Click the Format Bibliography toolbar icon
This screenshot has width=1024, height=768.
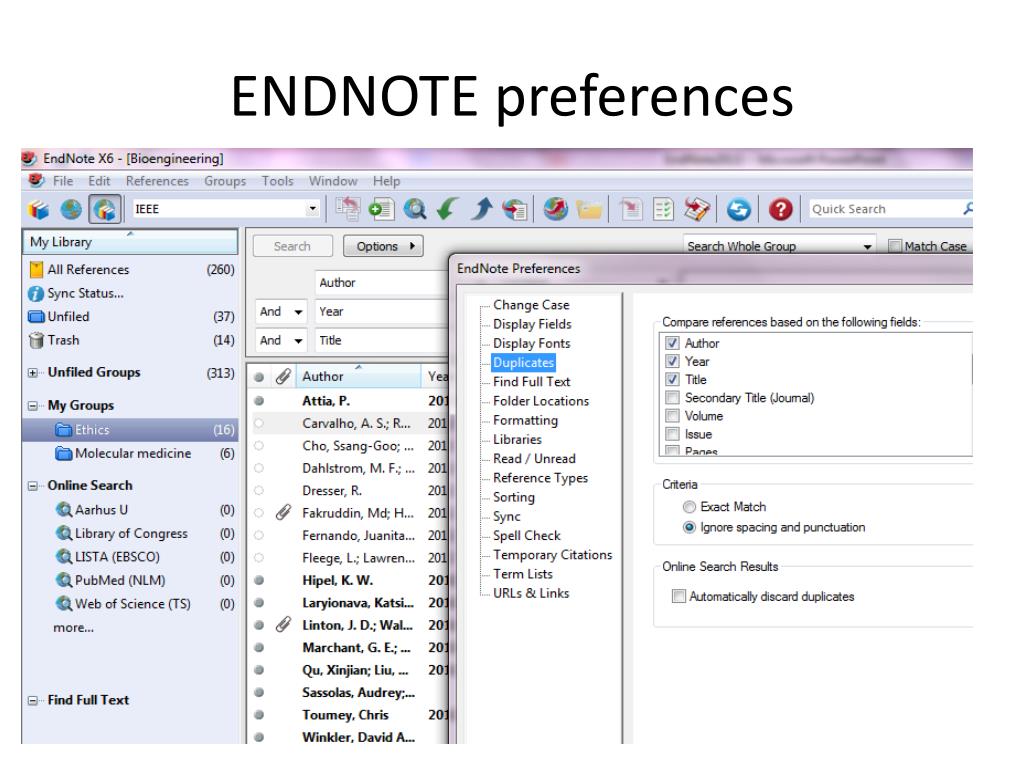pos(664,209)
